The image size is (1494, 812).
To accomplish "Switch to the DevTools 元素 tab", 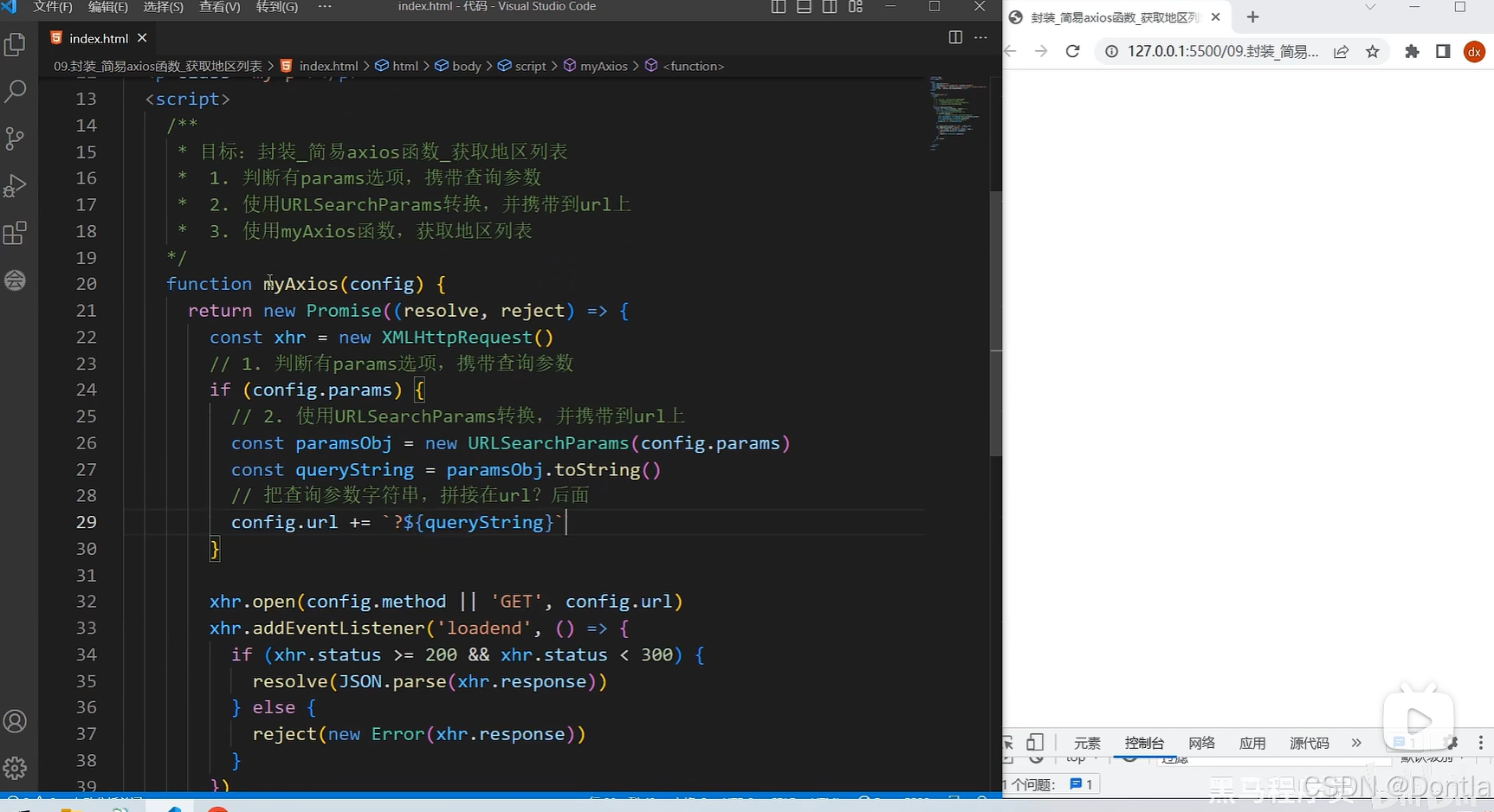I will 1087,743.
